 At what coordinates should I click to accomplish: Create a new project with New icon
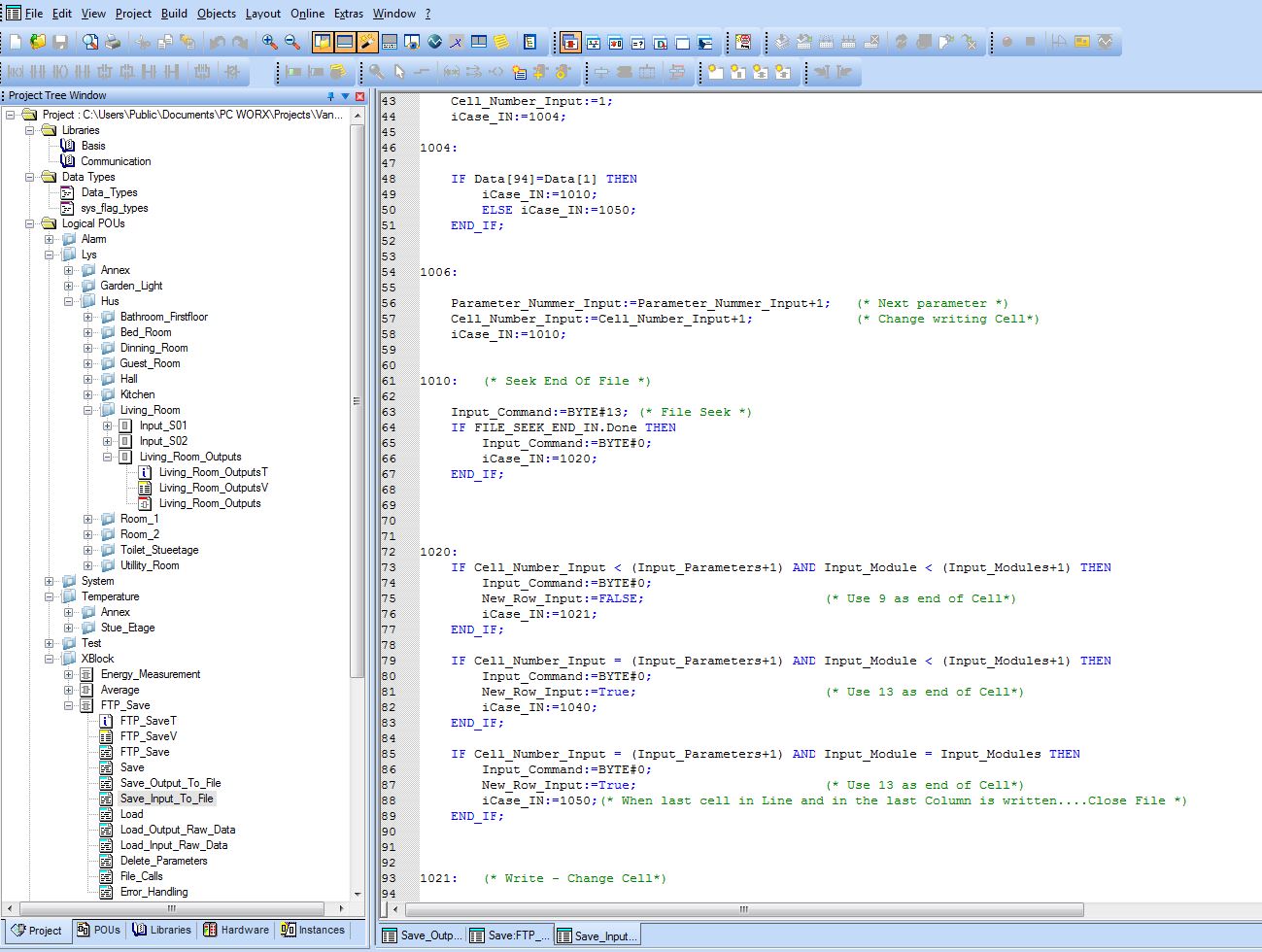[16, 42]
